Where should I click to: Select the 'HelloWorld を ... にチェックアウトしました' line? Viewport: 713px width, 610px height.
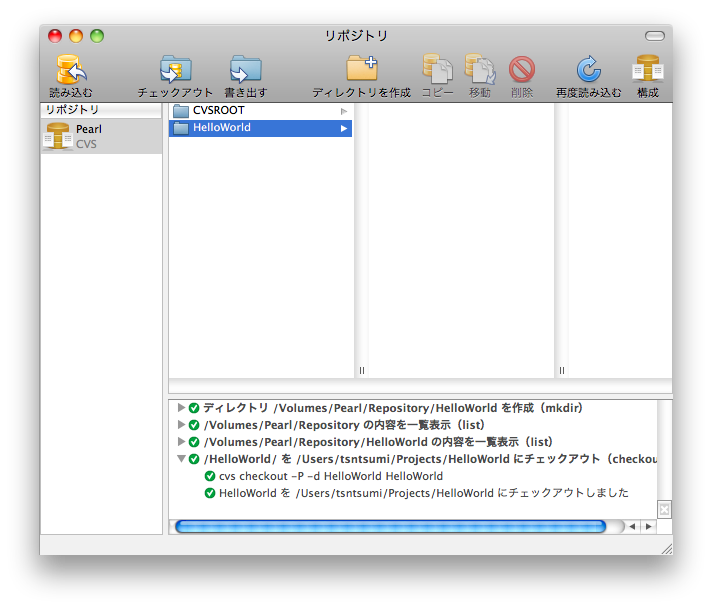[x=424, y=493]
